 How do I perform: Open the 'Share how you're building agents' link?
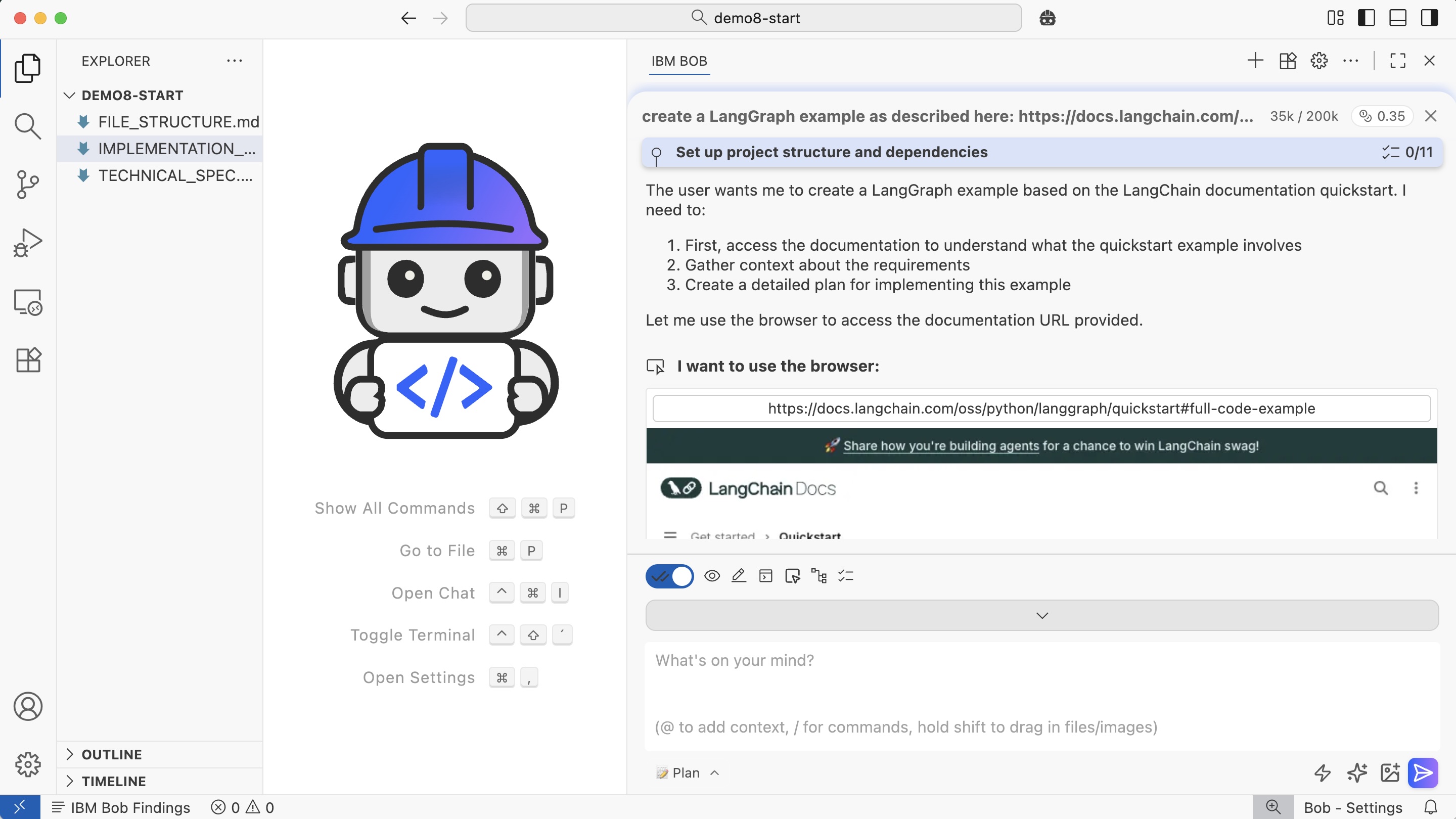pyautogui.click(x=940, y=446)
